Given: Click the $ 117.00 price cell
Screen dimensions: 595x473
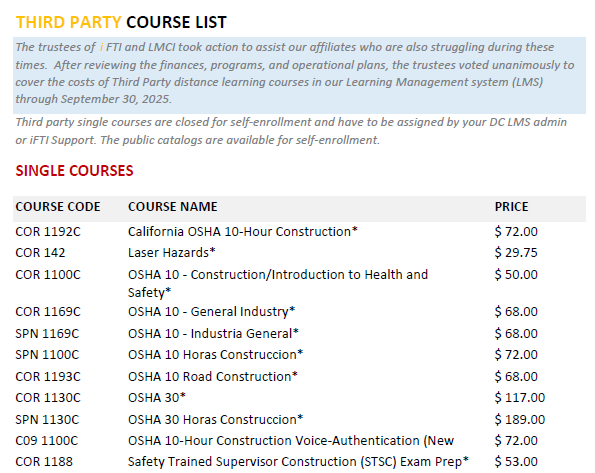Looking at the screenshot, I should point(520,397).
